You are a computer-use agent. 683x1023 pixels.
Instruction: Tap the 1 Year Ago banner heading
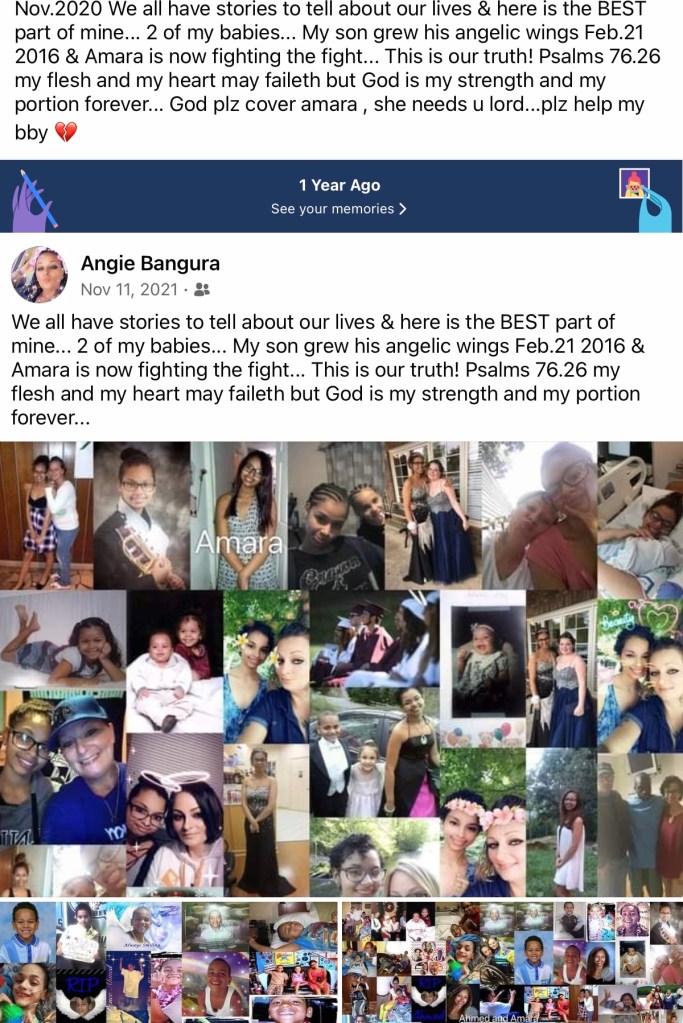click(x=339, y=185)
